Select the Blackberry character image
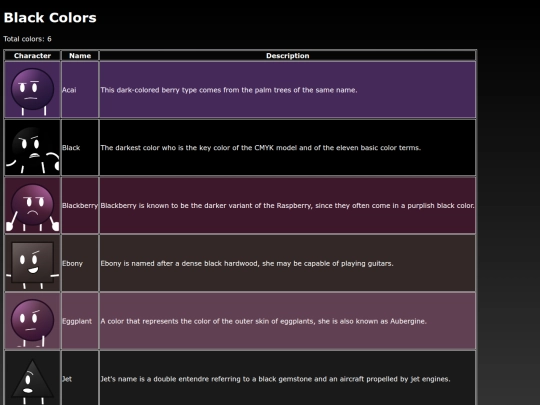 (x=32, y=206)
